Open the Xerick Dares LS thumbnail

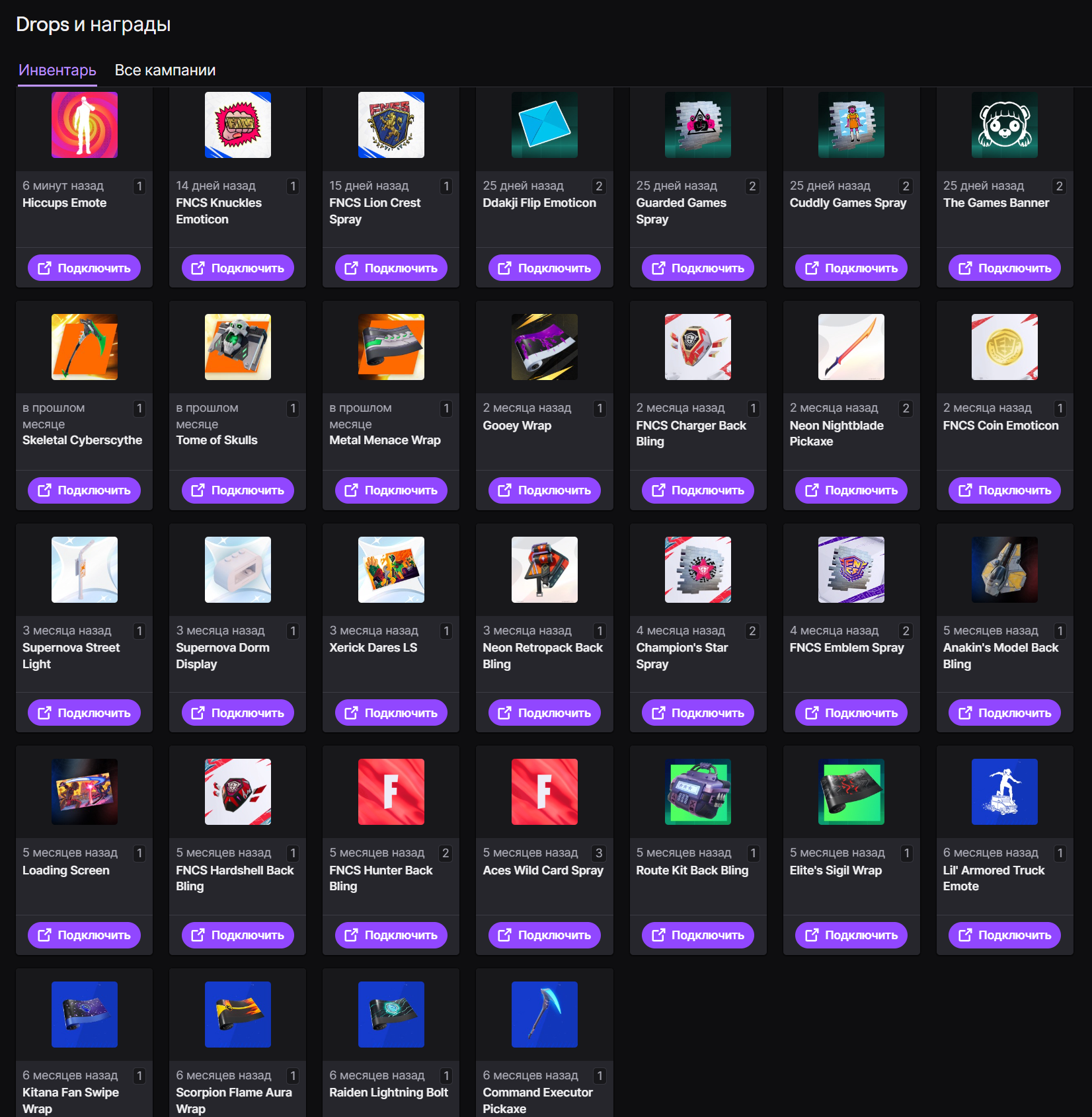[x=391, y=570]
